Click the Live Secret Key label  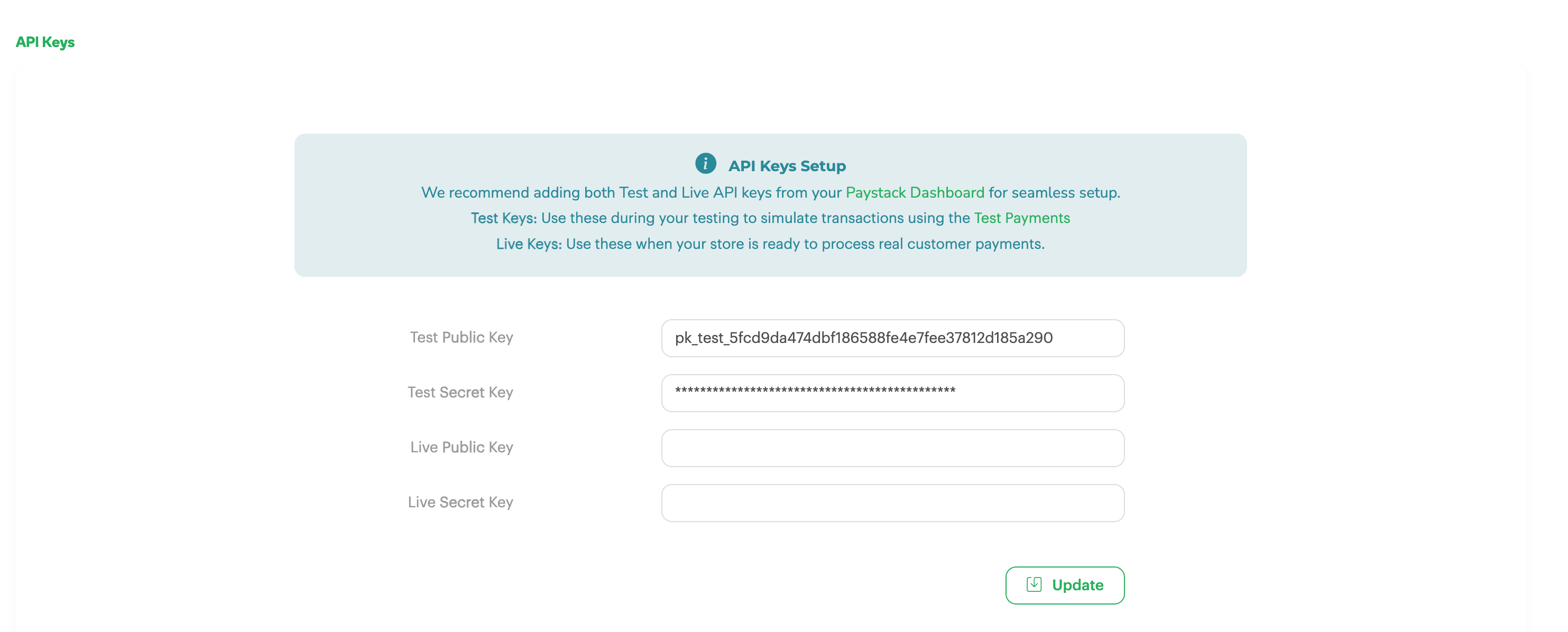click(460, 502)
